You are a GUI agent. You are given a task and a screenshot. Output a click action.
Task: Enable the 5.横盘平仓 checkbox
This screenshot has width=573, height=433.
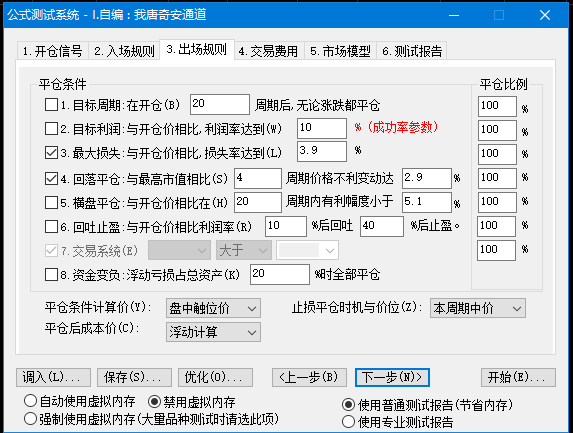point(51,202)
